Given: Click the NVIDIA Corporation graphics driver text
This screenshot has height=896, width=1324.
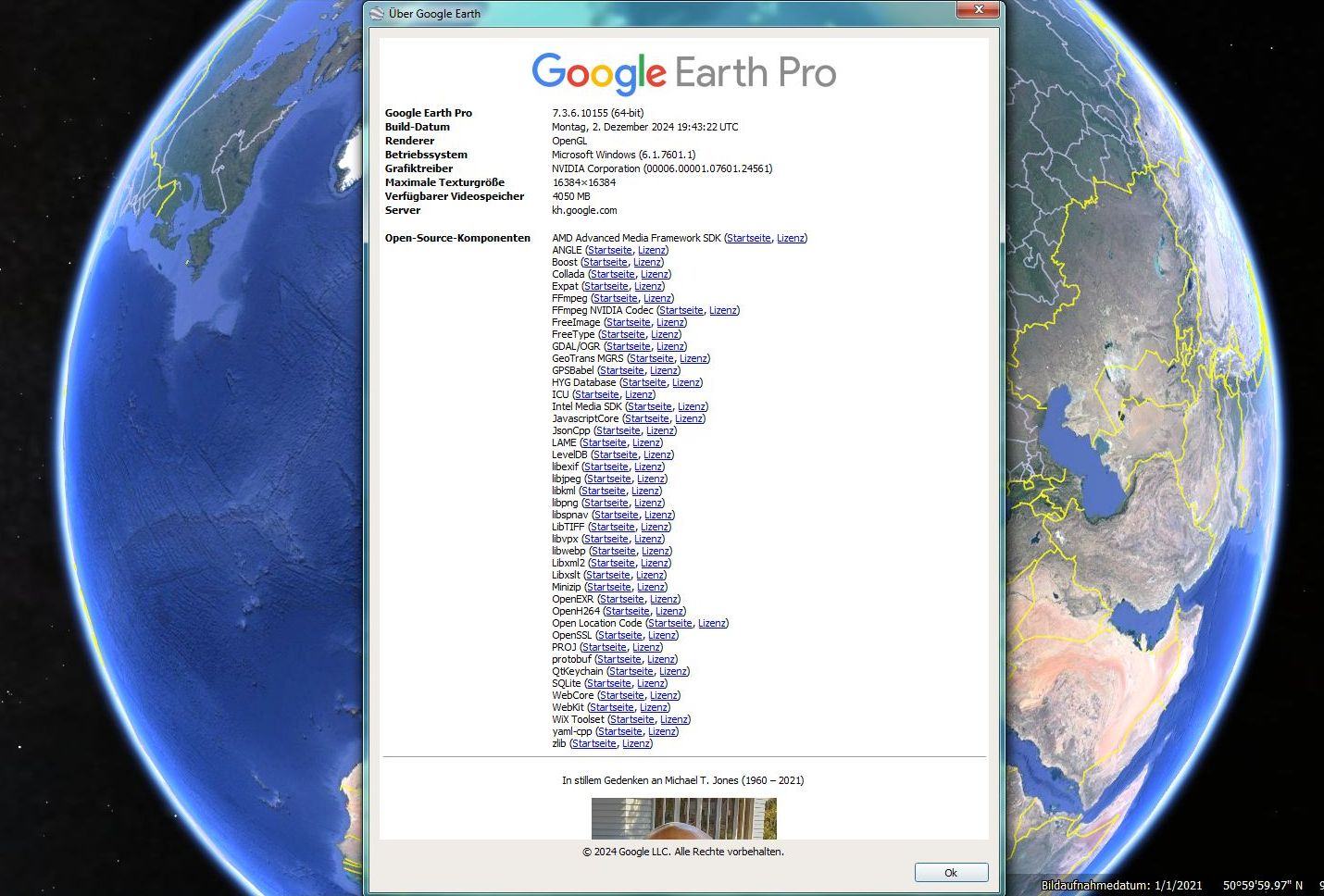Looking at the screenshot, I should point(662,168).
